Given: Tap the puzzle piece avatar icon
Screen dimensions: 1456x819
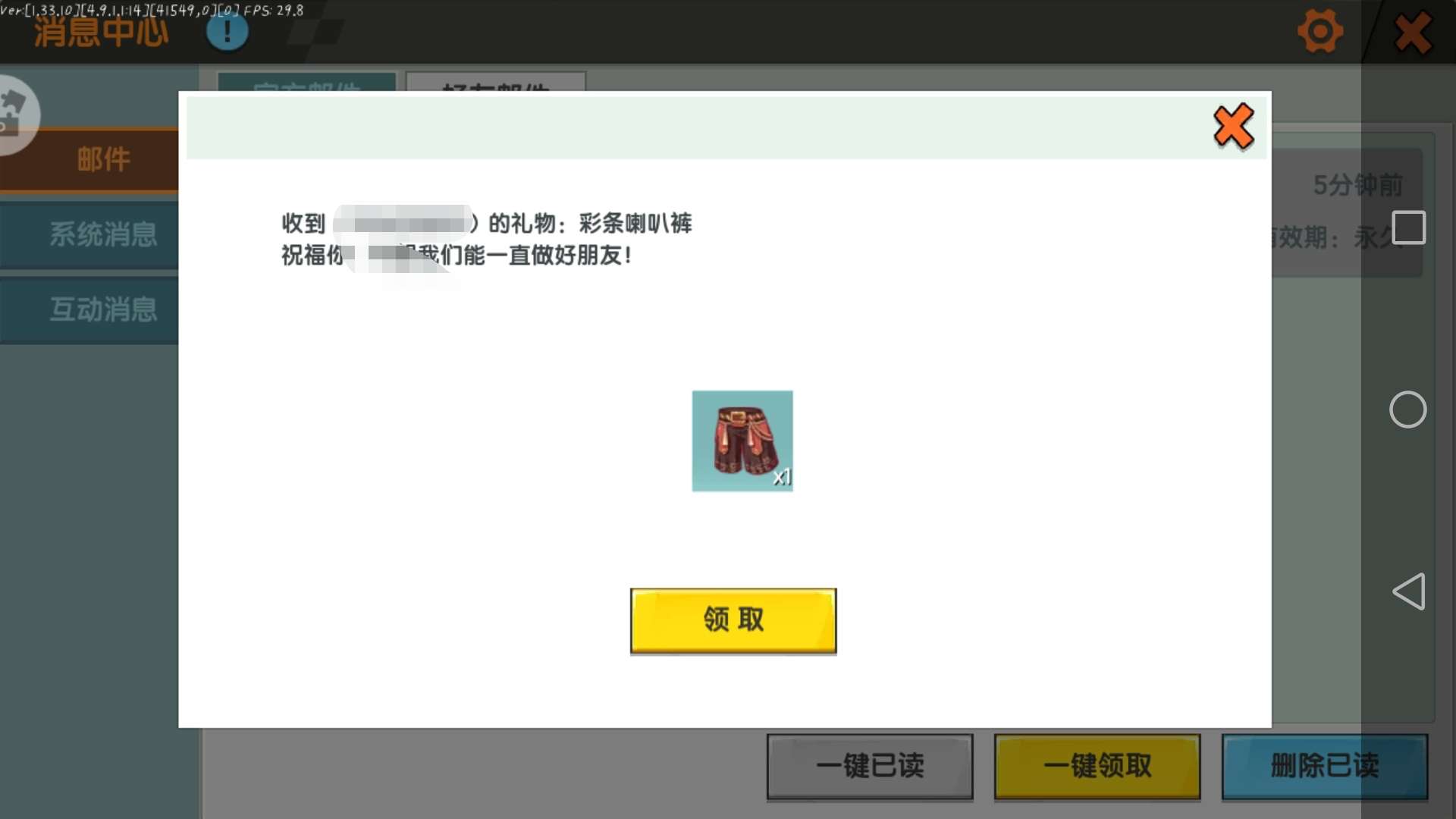Looking at the screenshot, I should point(15,114).
